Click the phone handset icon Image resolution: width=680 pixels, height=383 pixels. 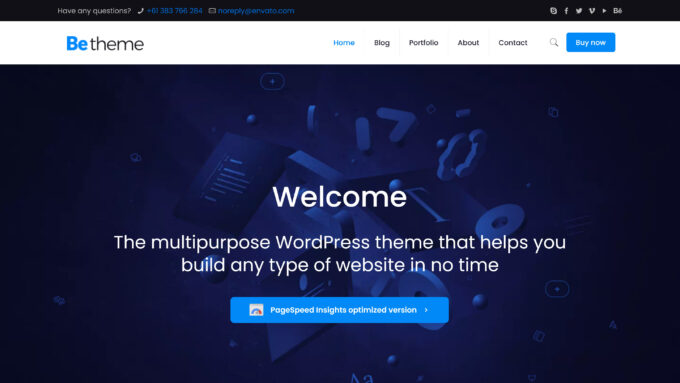(x=141, y=11)
